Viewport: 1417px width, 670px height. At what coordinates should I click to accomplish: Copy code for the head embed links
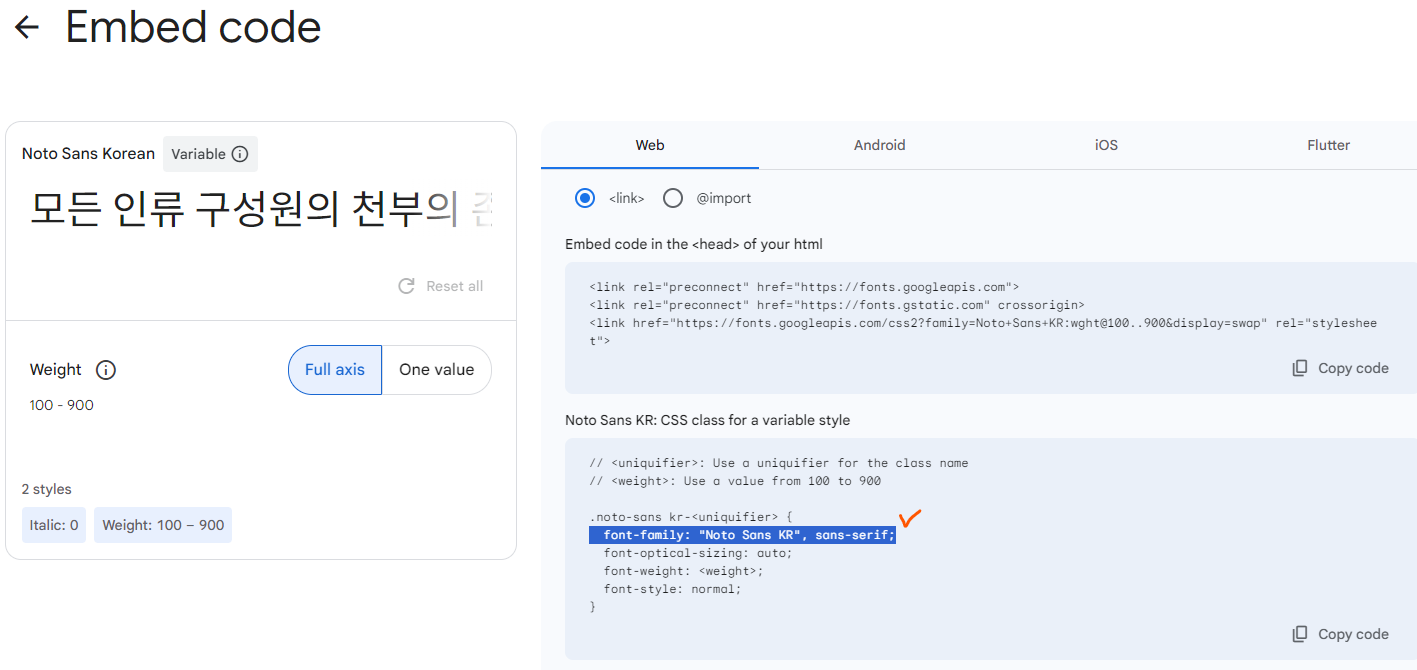(x=1340, y=368)
